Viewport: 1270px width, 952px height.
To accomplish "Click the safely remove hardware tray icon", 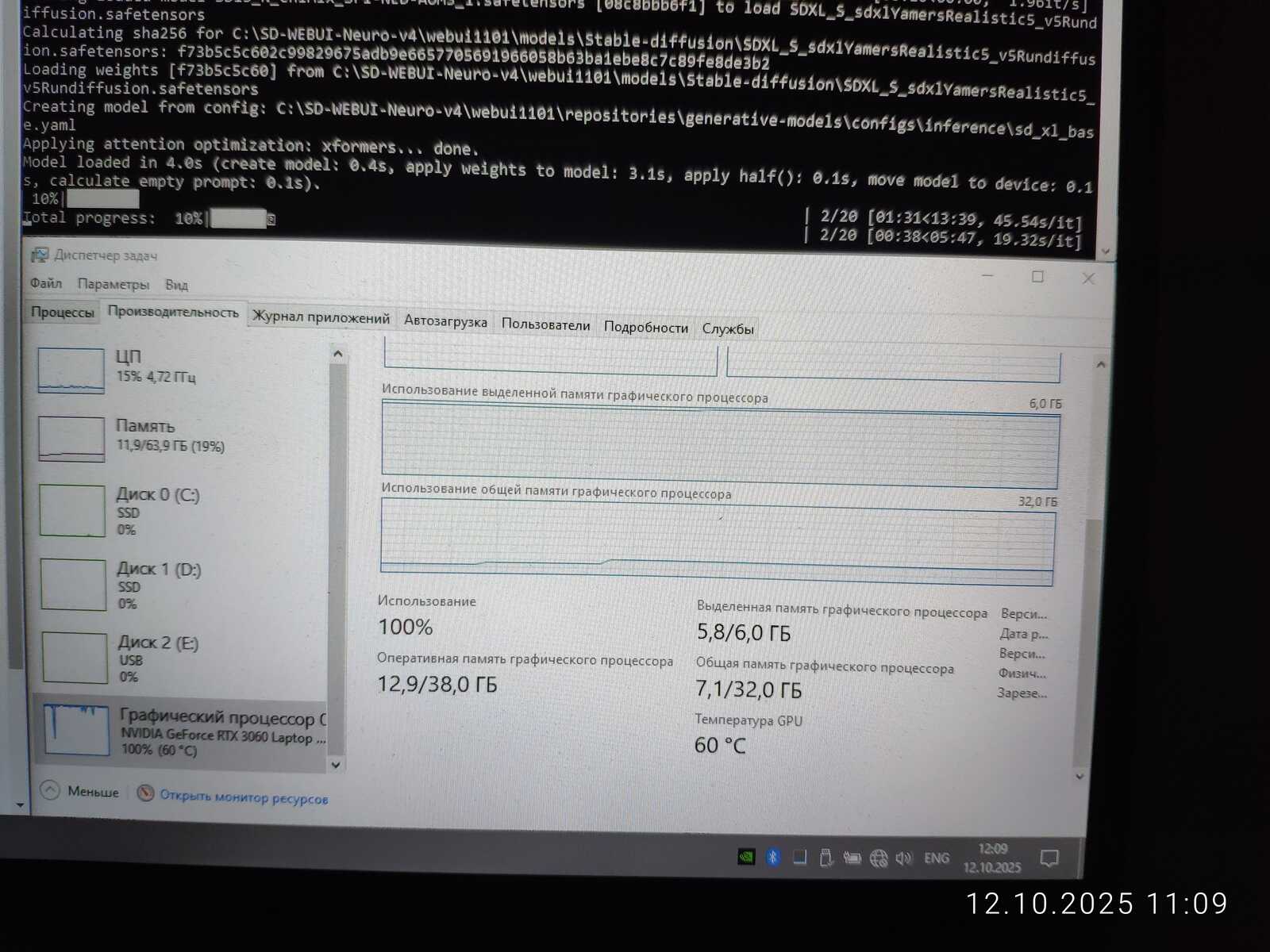I will [x=825, y=858].
